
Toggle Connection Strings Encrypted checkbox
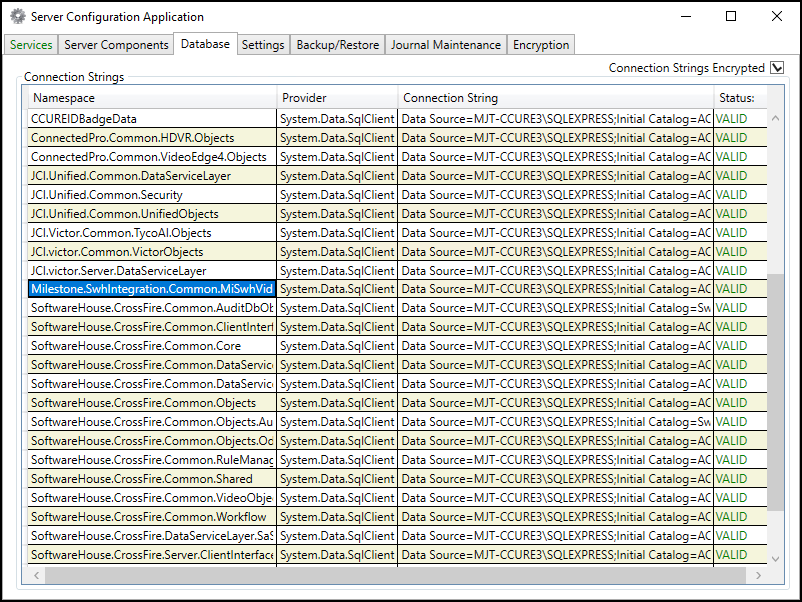[777, 68]
